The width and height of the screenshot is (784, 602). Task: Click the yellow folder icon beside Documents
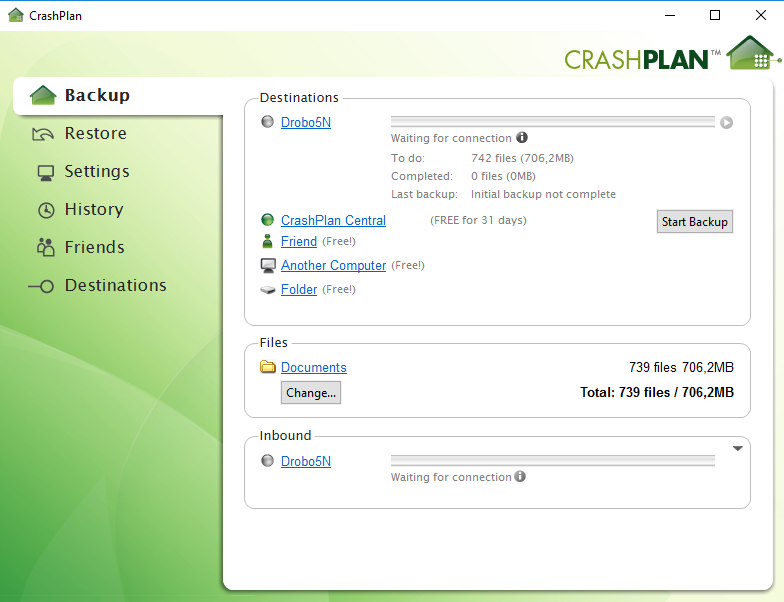click(x=268, y=366)
